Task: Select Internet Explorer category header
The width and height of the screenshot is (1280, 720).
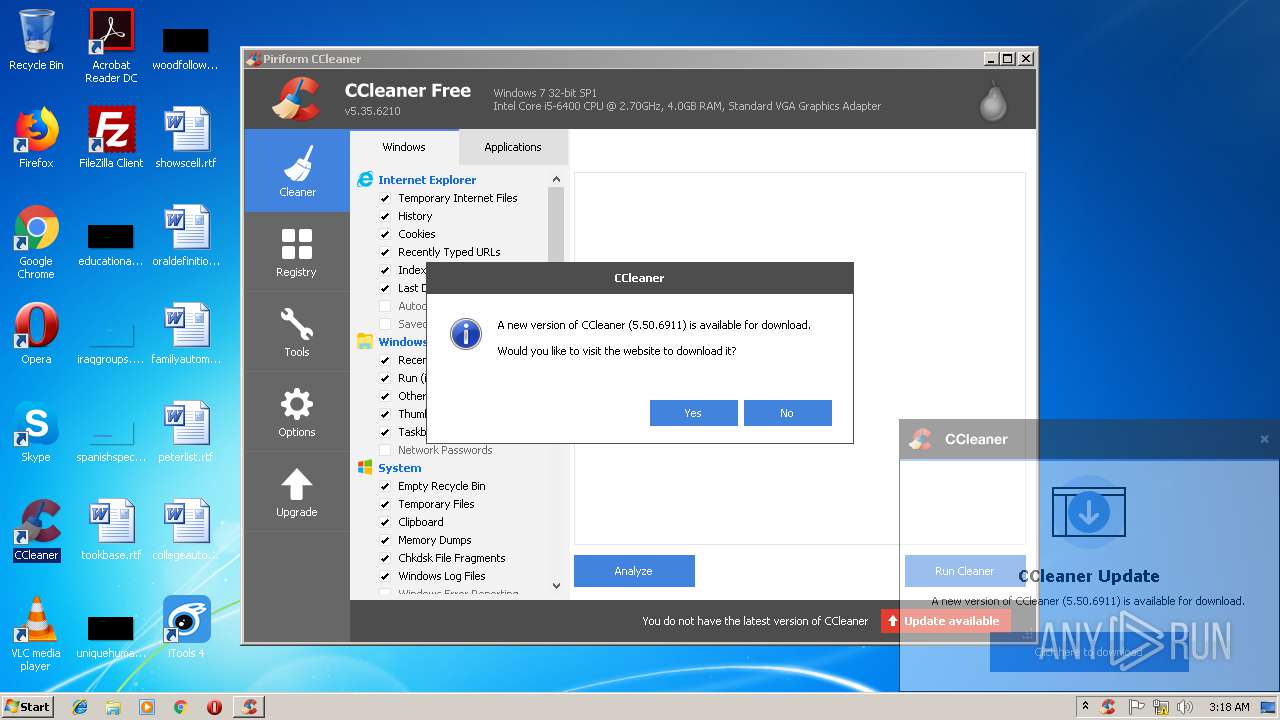Action: click(x=427, y=180)
